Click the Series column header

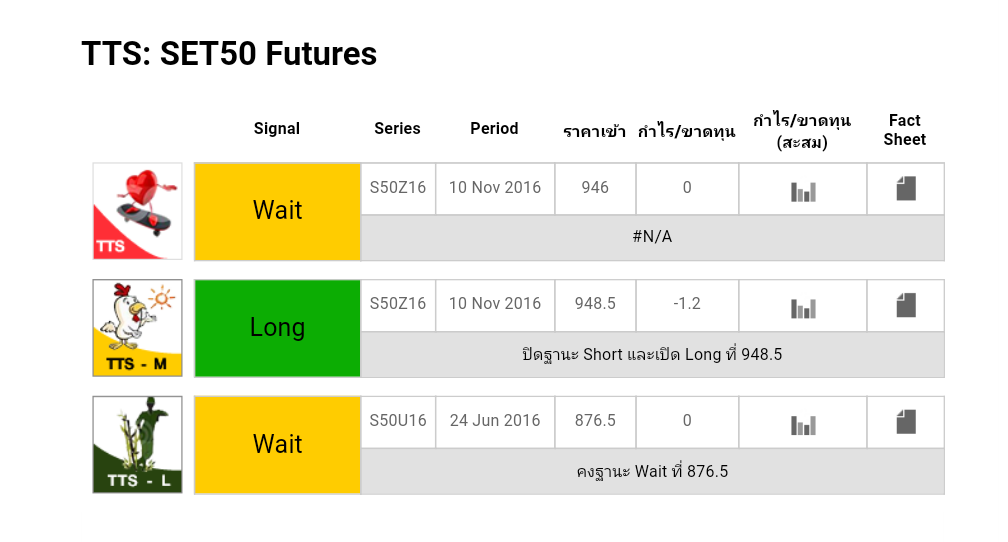pos(397,128)
